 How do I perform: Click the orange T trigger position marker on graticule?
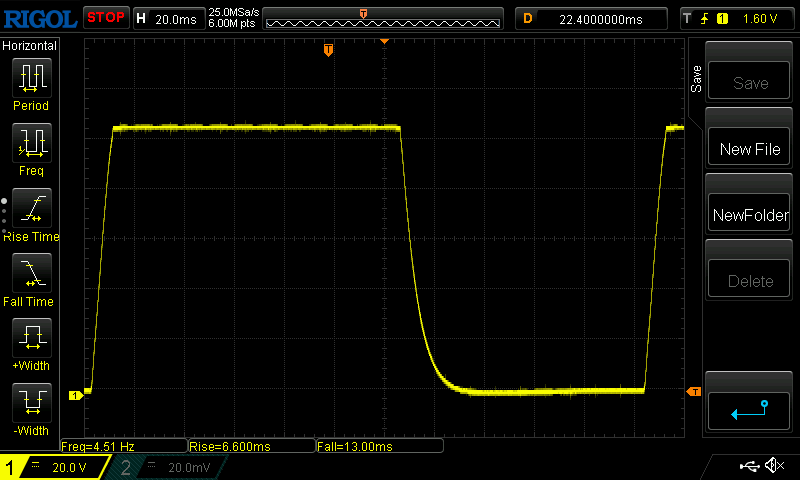click(328, 50)
